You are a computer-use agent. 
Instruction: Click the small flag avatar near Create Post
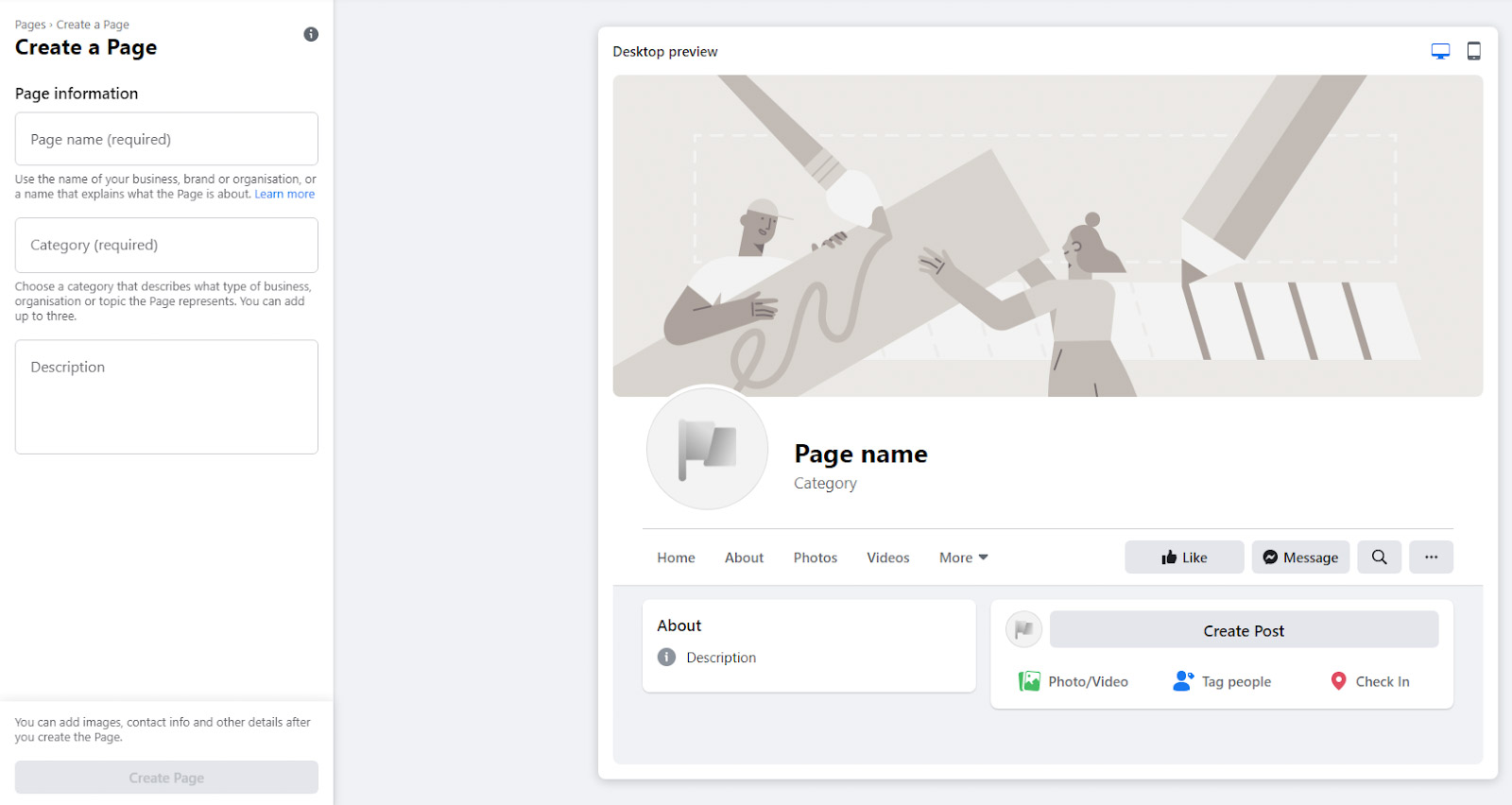(1023, 629)
